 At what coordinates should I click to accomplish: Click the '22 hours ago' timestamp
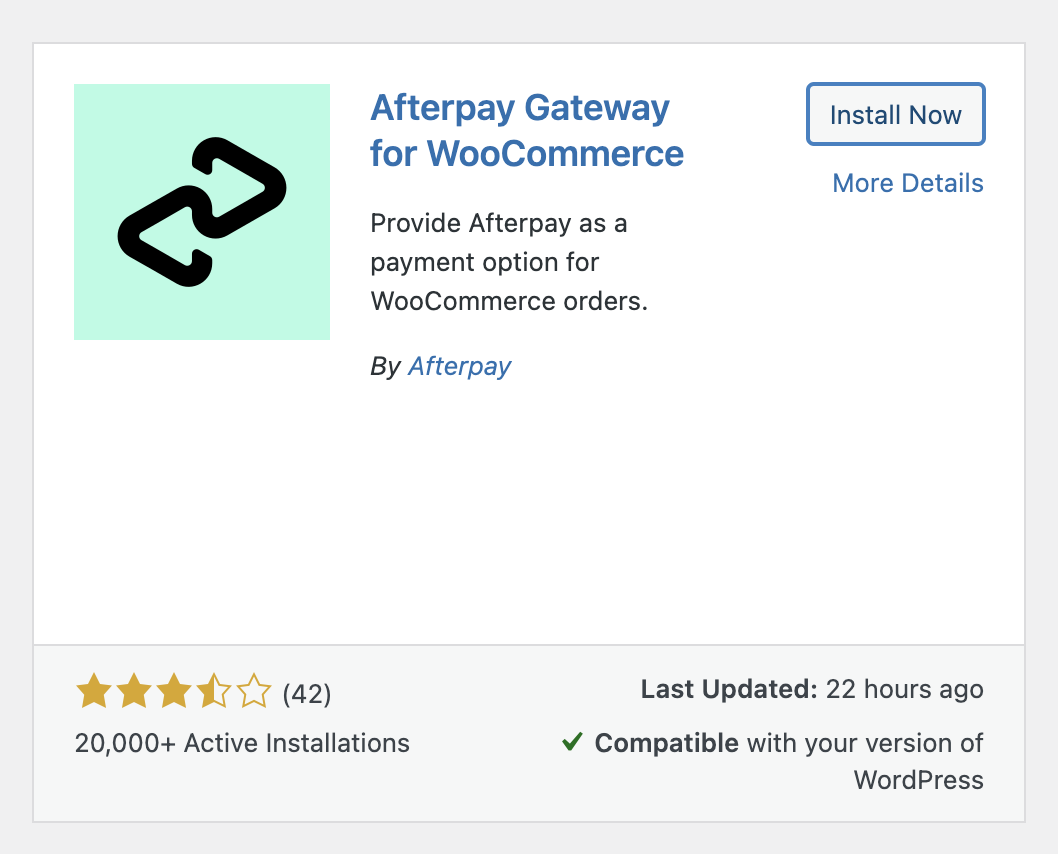click(x=905, y=689)
